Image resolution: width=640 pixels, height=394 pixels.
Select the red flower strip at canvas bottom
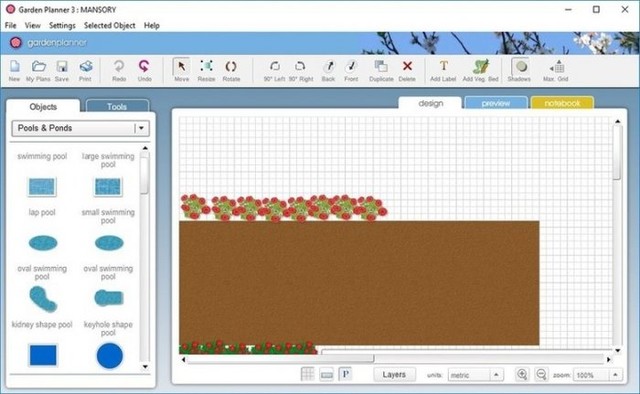coord(248,347)
